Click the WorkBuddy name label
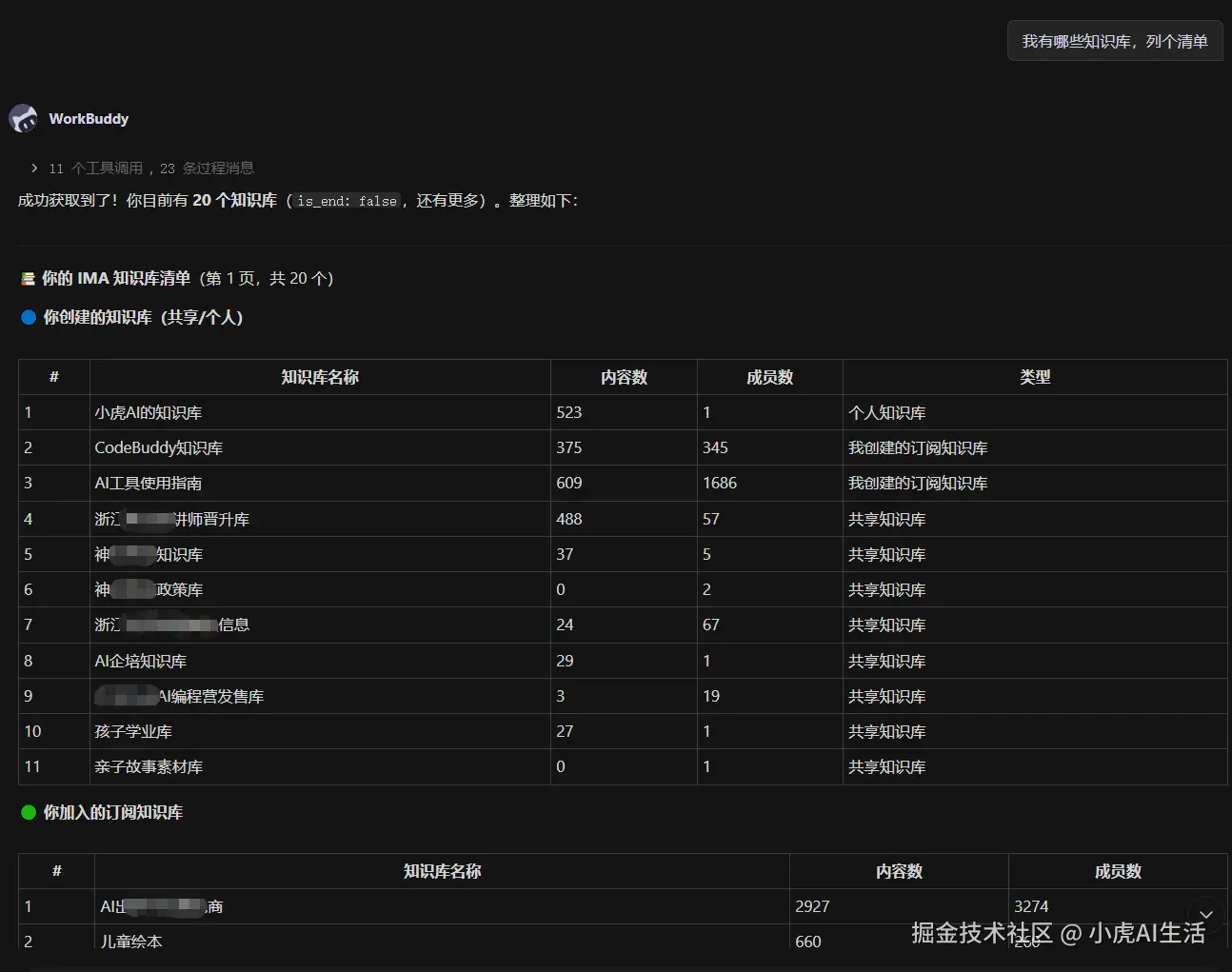 [89, 119]
